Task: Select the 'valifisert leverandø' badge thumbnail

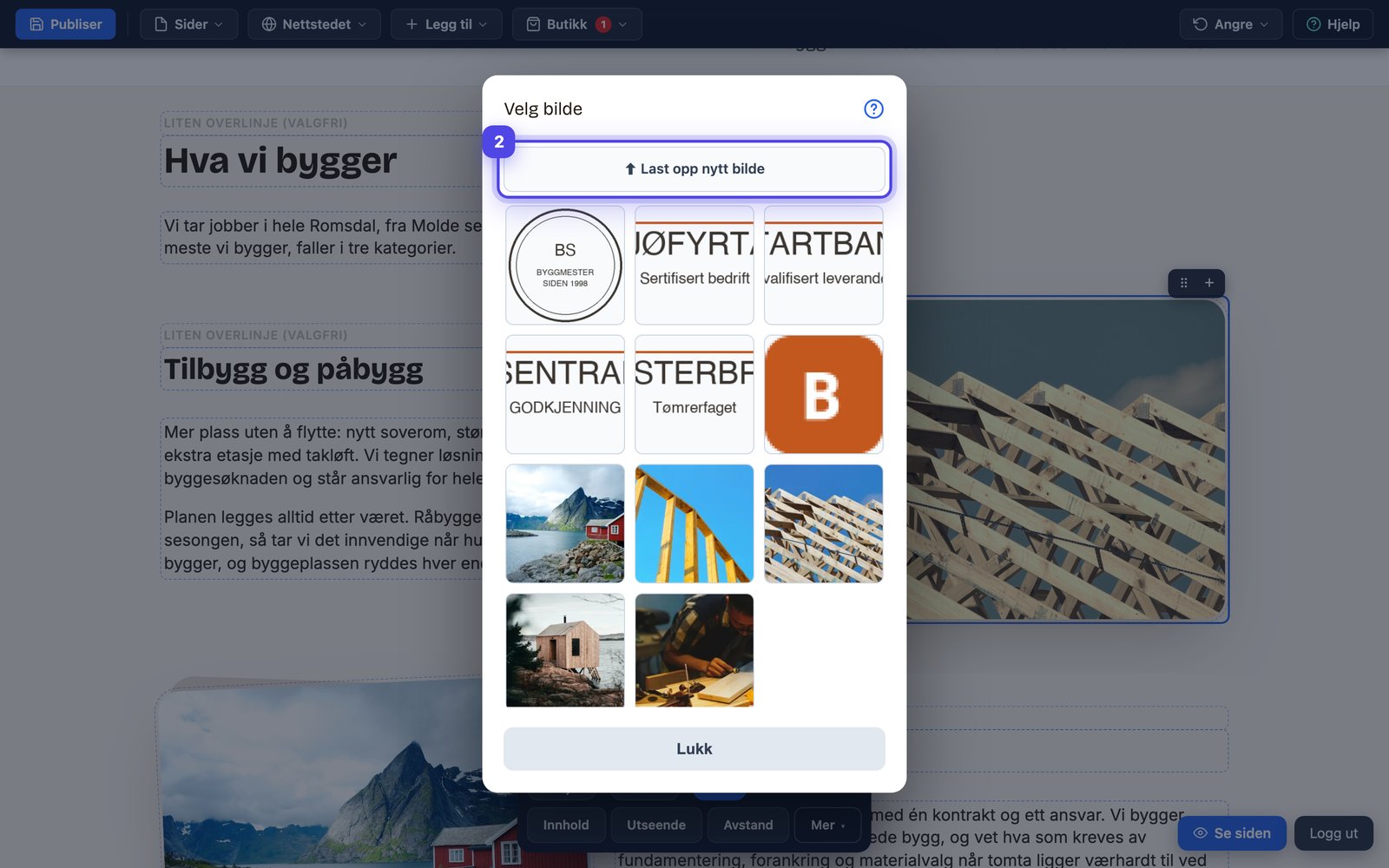Action: (824, 265)
